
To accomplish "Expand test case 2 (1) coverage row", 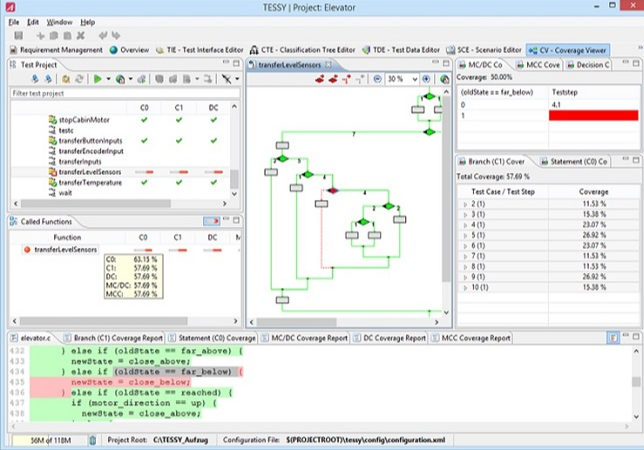I will (x=465, y=204).
